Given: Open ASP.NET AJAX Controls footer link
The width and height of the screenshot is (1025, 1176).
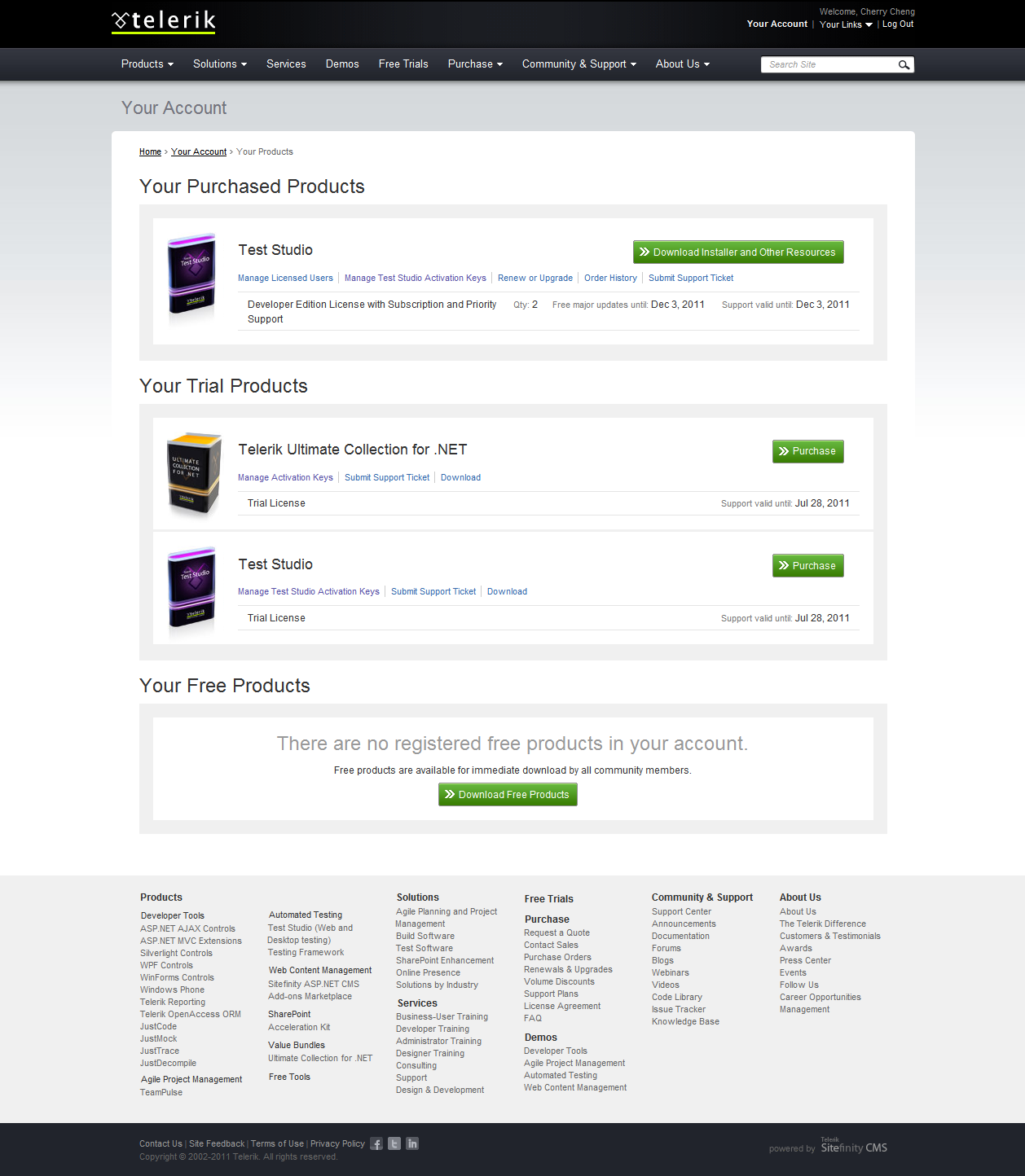Looking at the screenshot, I should (187, 928).
